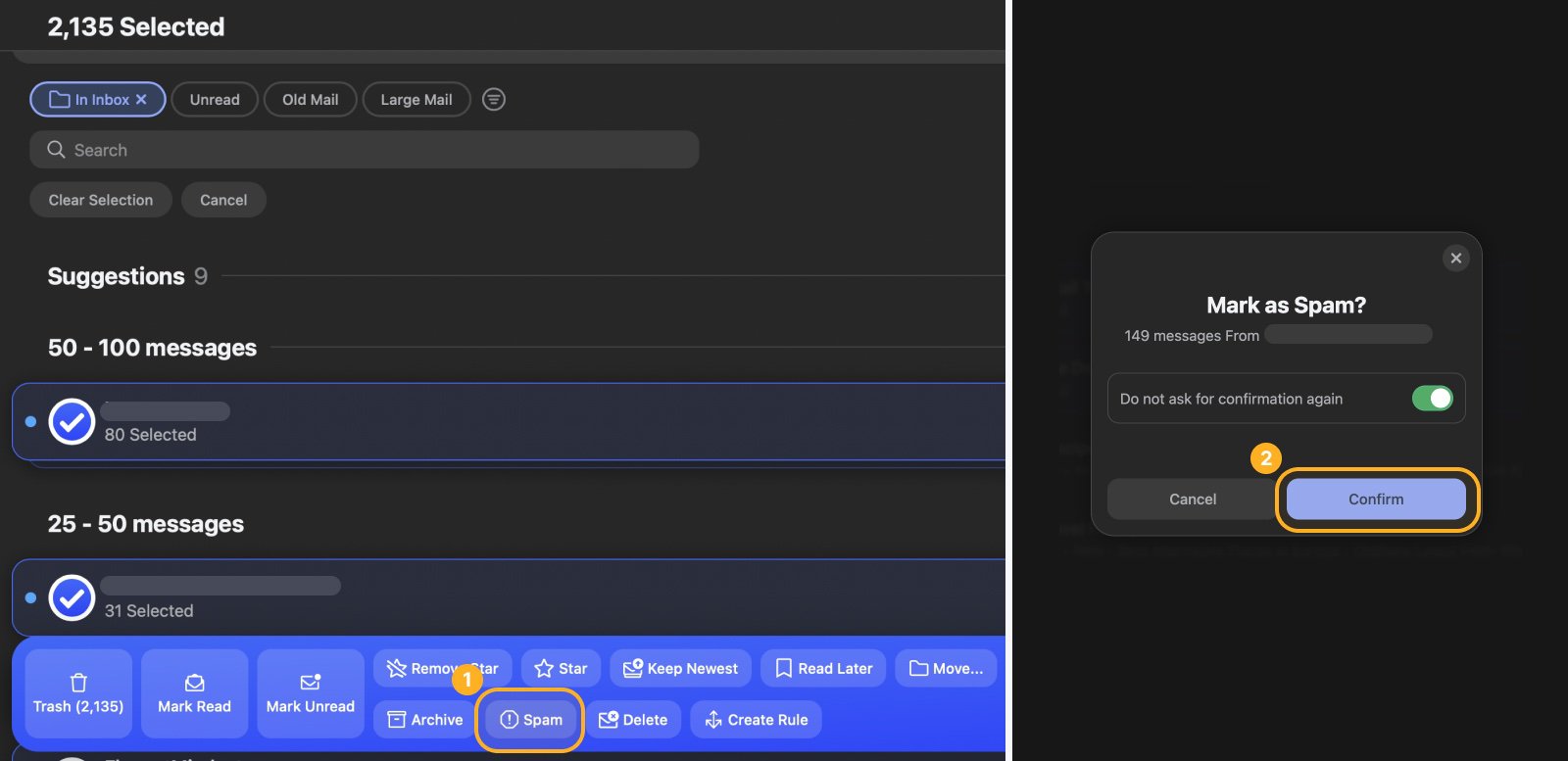Click the Spam action button
The image size is (1568, 761).
click(x=530, y=720)
